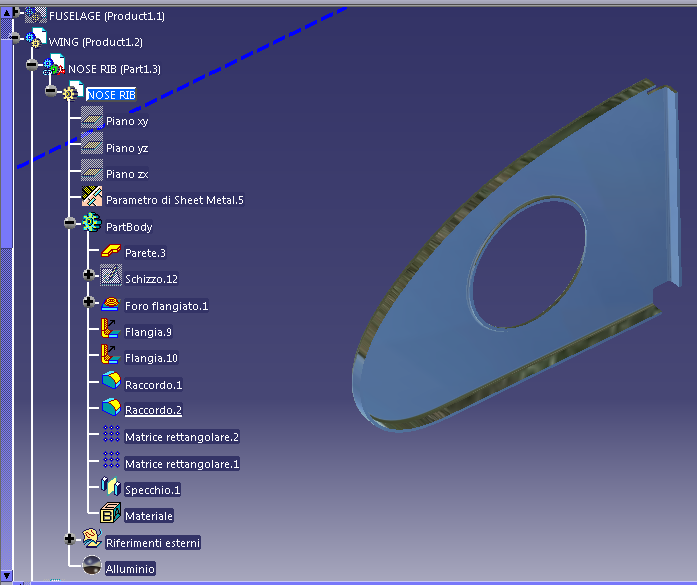Click the Matrice rettangolare.1 pattern icon

click(111, 460)
